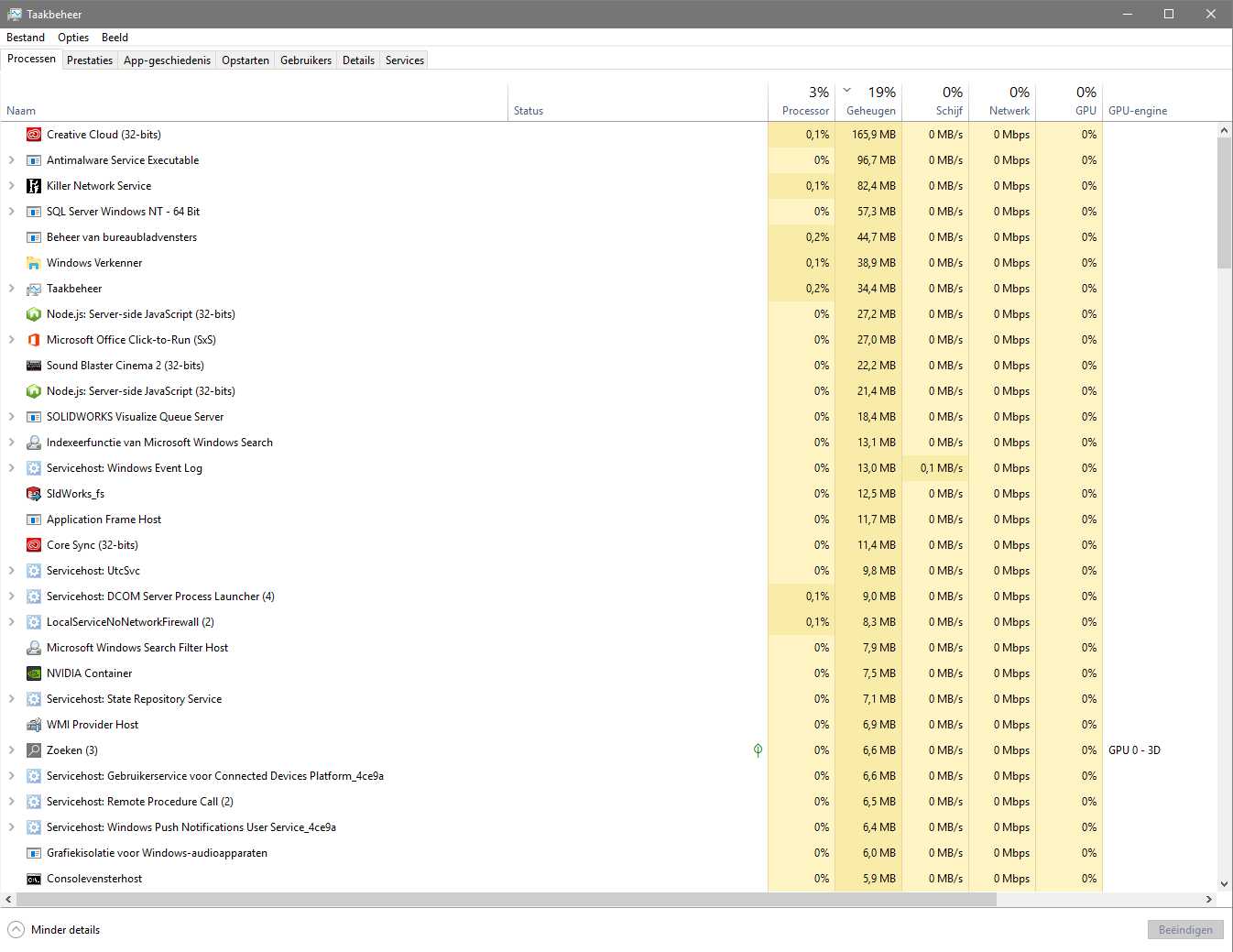Switch to the Opstarten tab
The image size is (1233, 952).
tap(246, 60)
